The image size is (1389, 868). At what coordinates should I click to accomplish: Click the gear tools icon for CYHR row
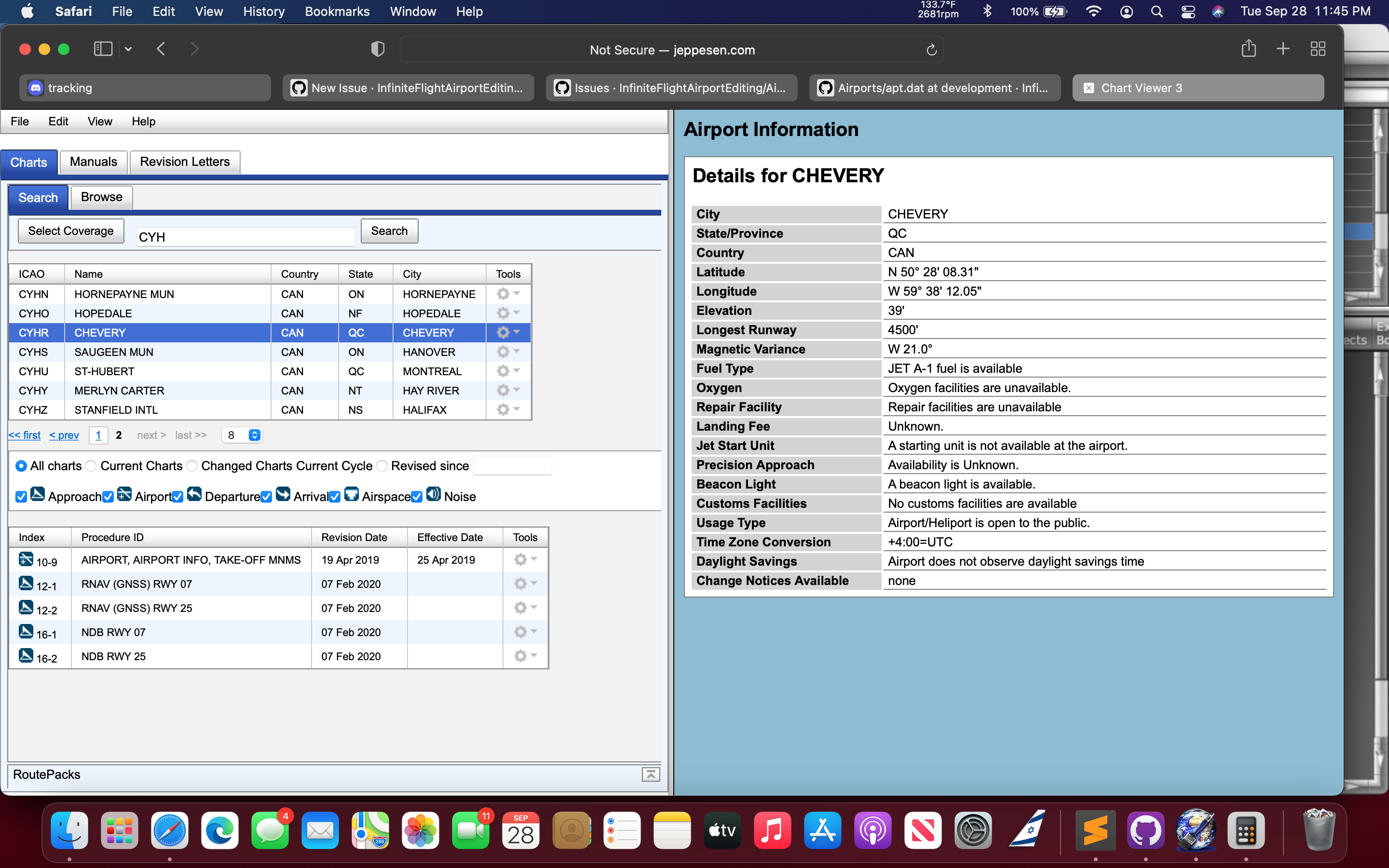504,332
